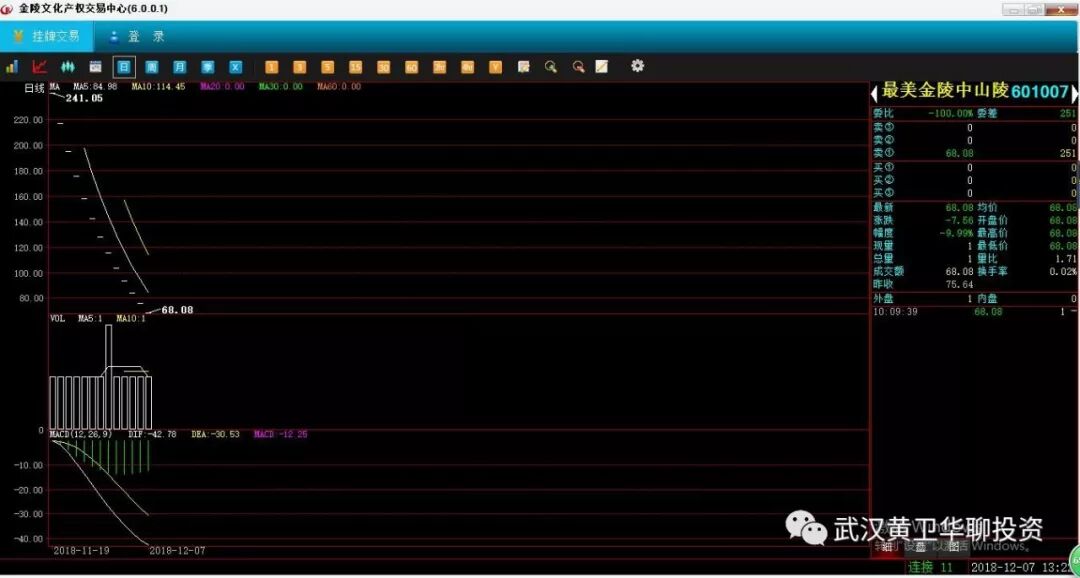Click the 连接 11 connection status

click(930, 568)
